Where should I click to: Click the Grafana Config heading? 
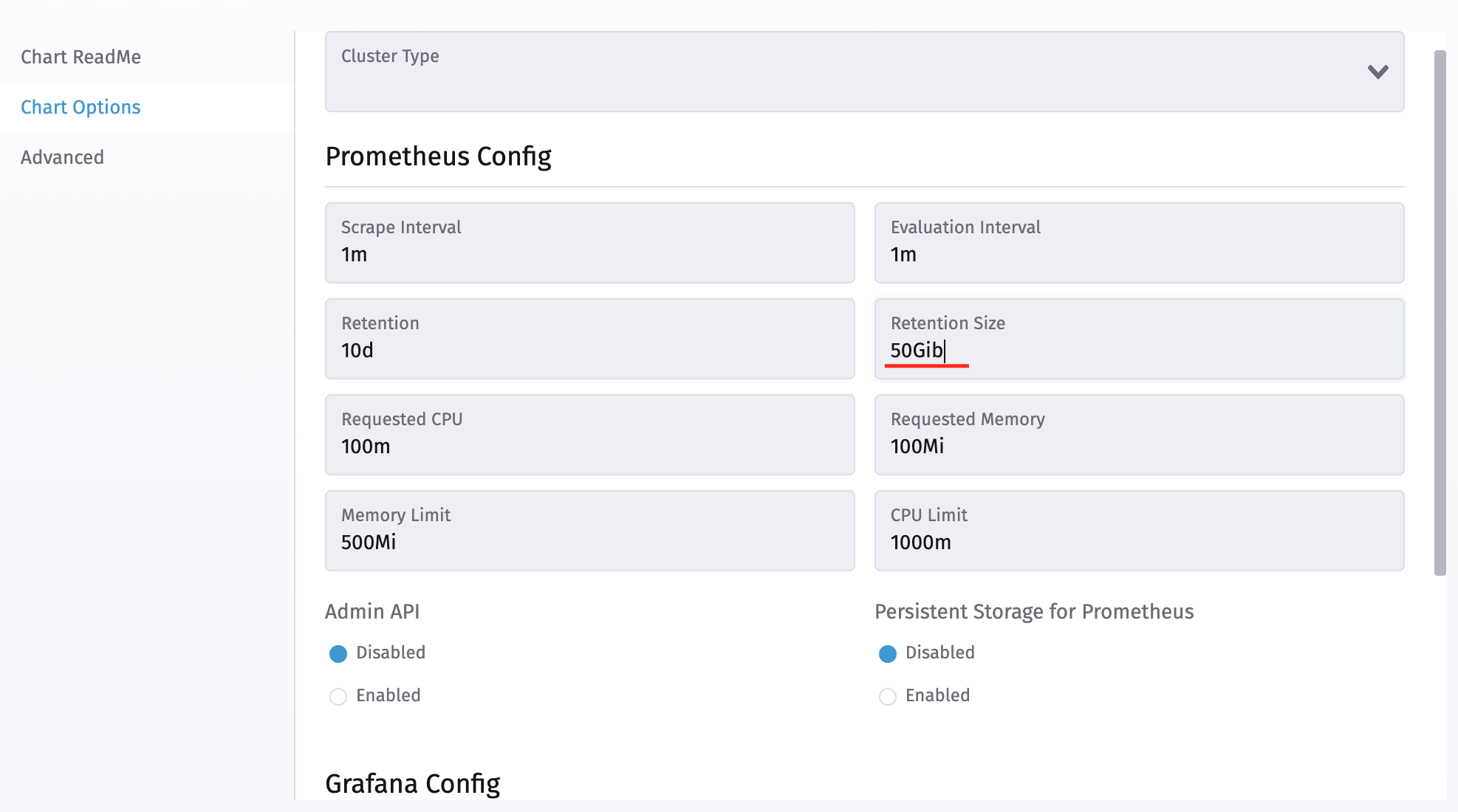click(x=412, y=783)
